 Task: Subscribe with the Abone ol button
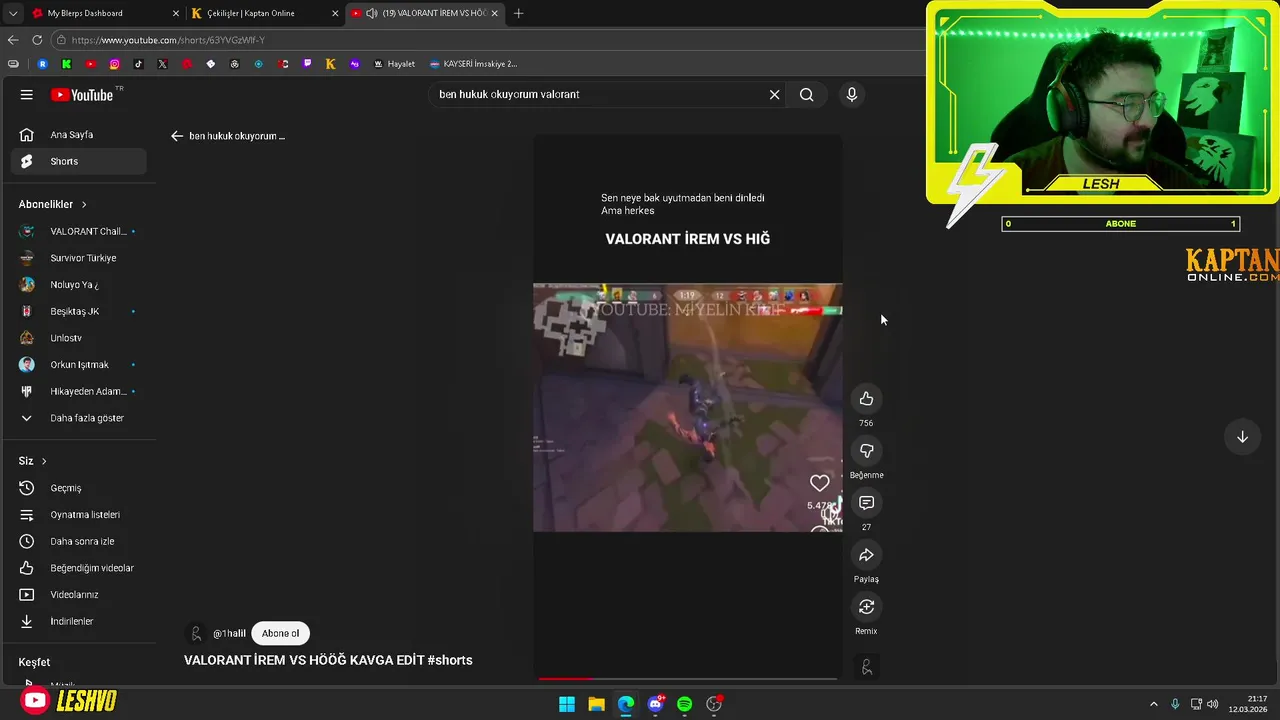280,633
